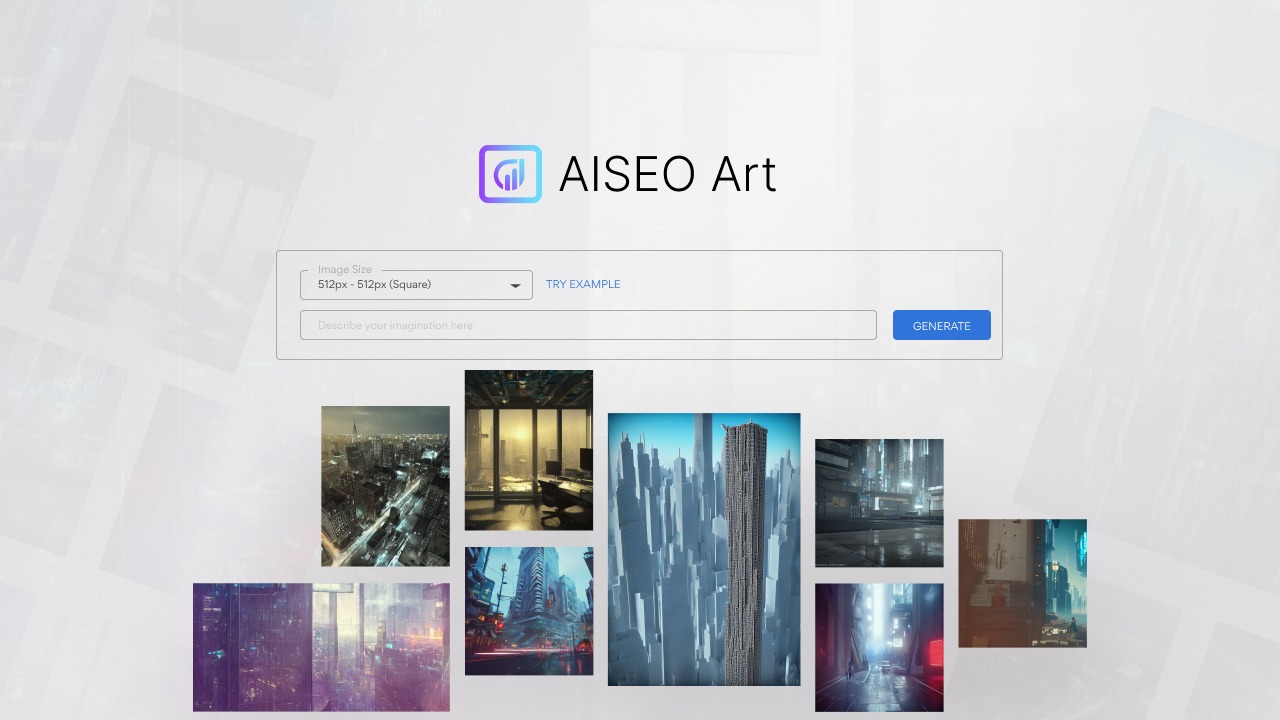This screenshot has width=1280, height=720.
Task: Open the Image Size dropdown
Action: 415,285
